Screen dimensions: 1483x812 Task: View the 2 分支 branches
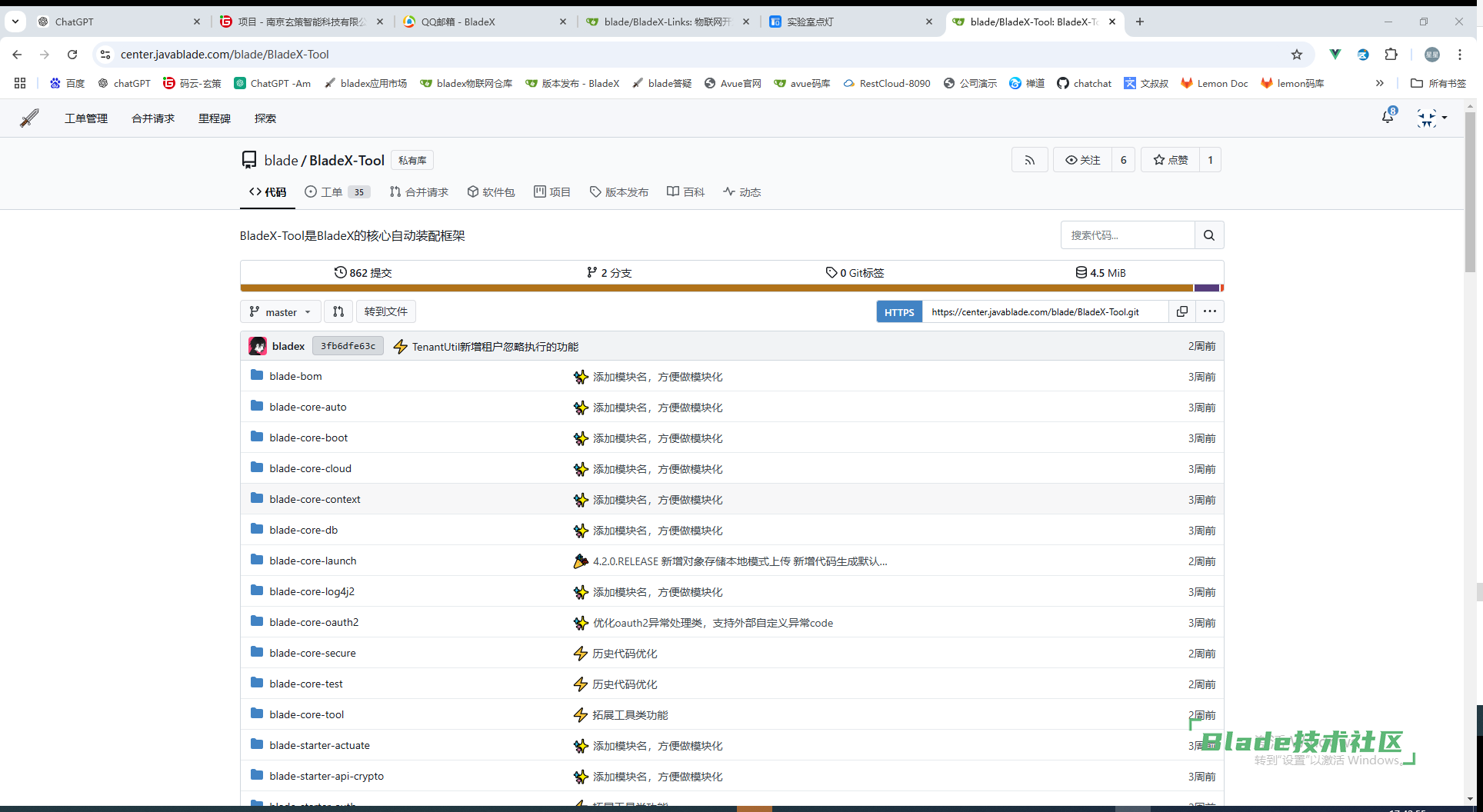click(x=609, y=273)
